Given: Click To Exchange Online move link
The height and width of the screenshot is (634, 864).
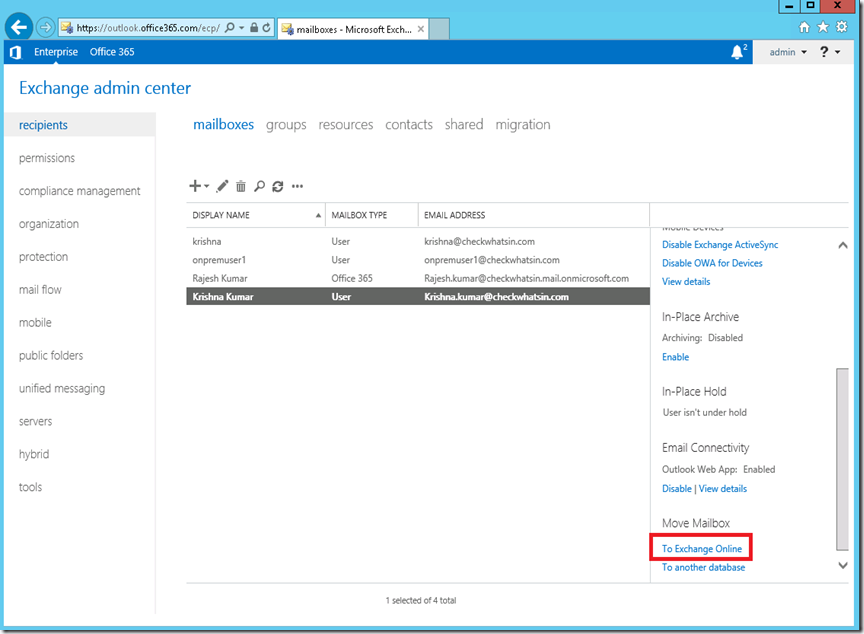Looking at the screenshot, I should coord(701,549).
